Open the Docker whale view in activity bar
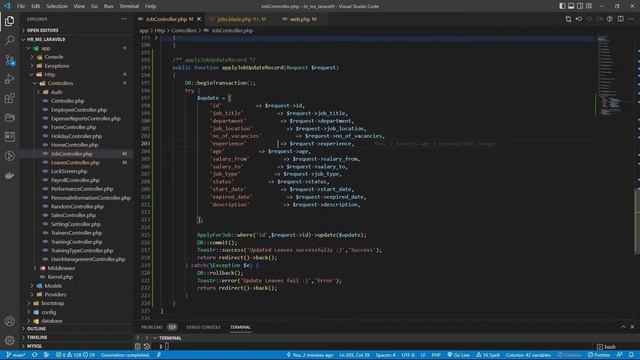The width and height of the screenshot is (640, 360). [x=9, y=176]
